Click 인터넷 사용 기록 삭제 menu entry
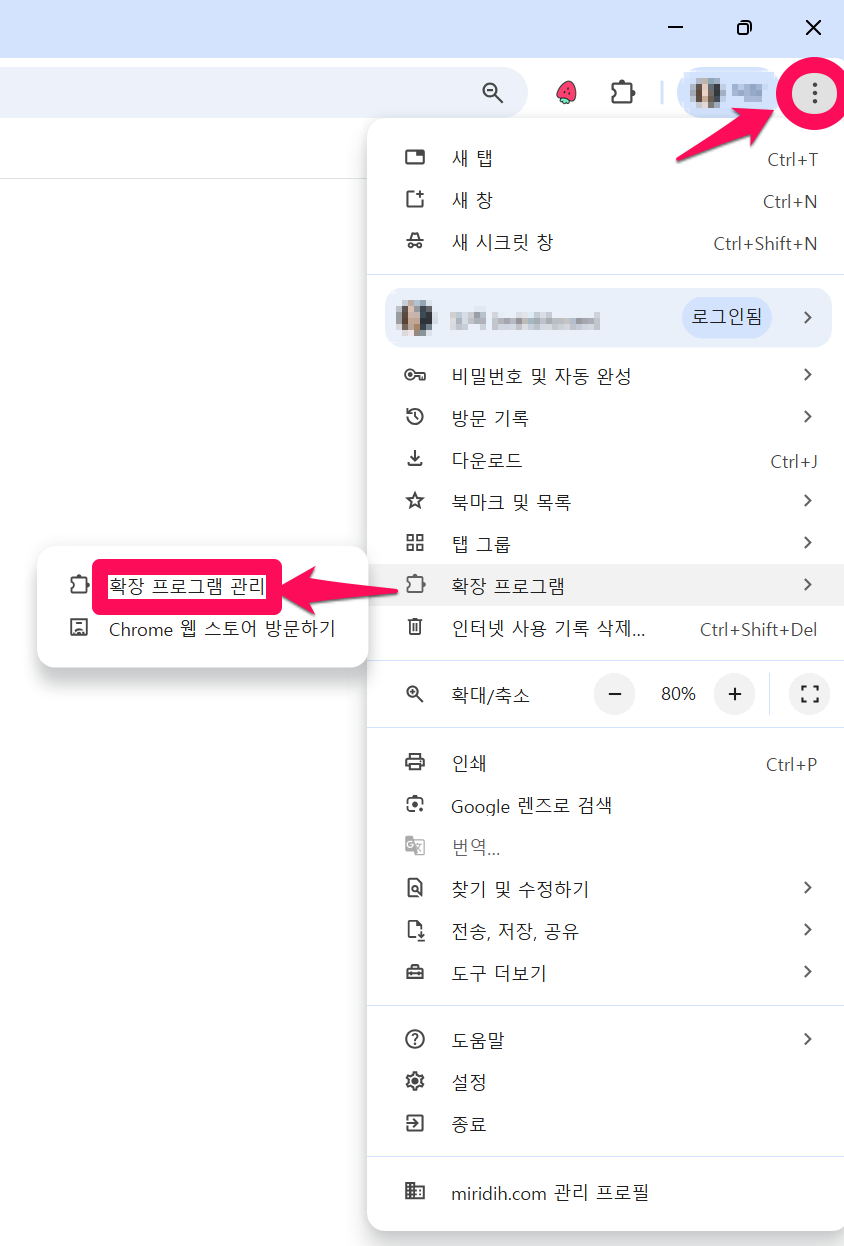 tap(609, 629)
